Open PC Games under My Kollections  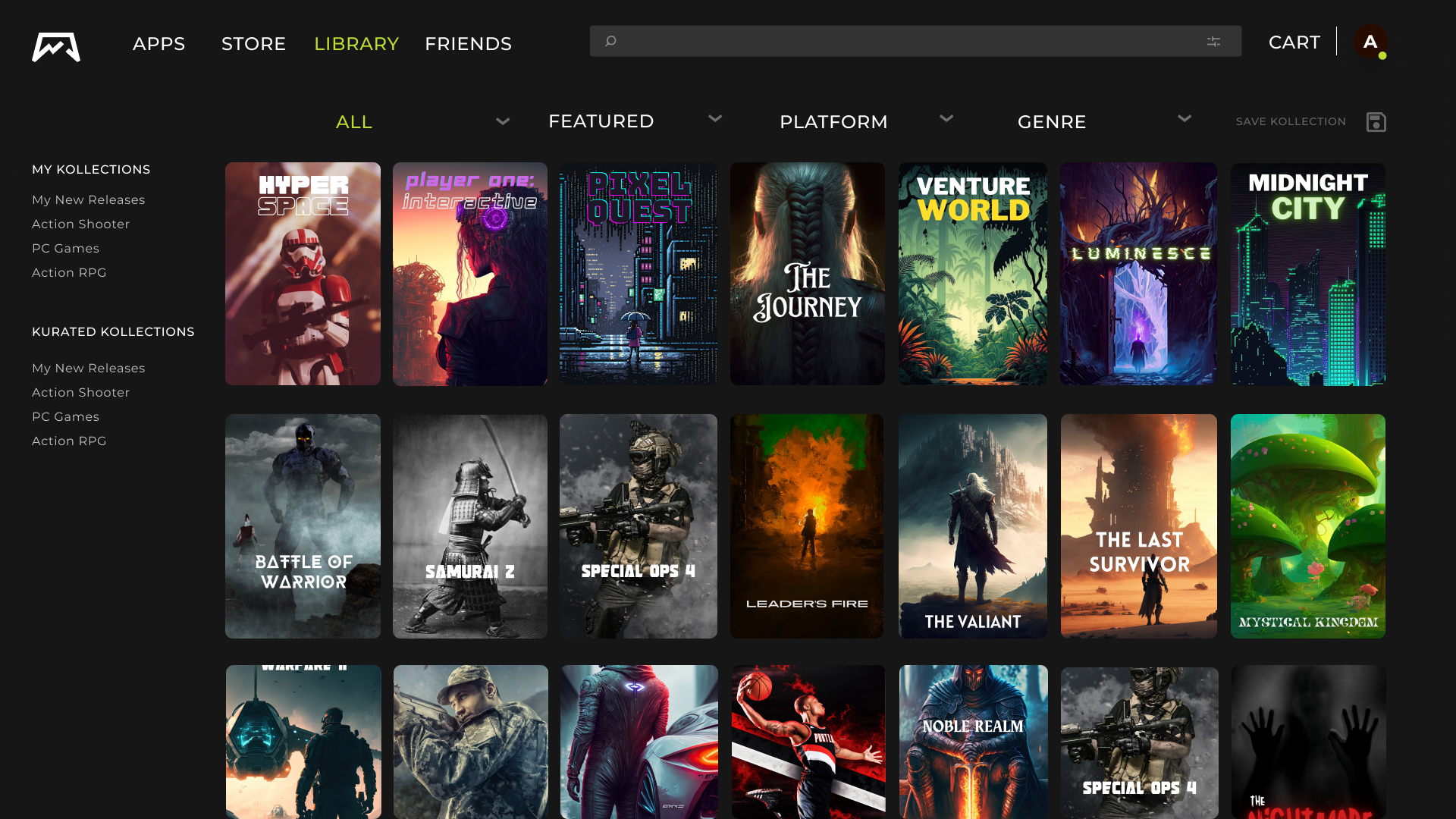pos(65,249)
